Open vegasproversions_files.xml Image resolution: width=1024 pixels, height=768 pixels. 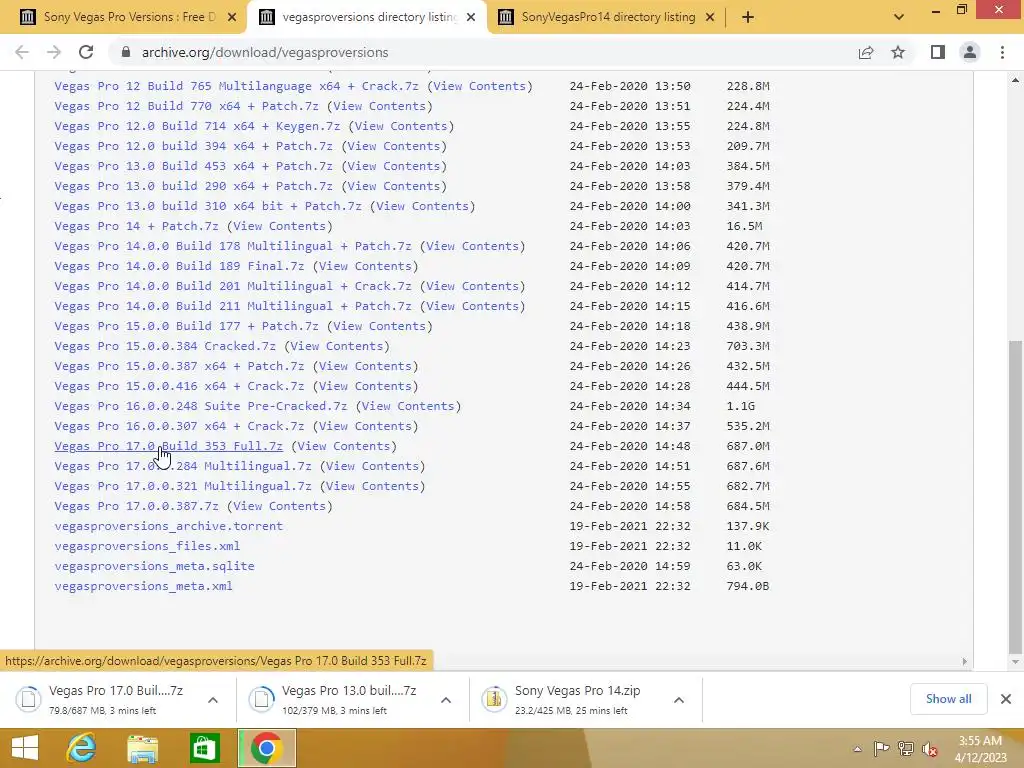pos(147,546)
